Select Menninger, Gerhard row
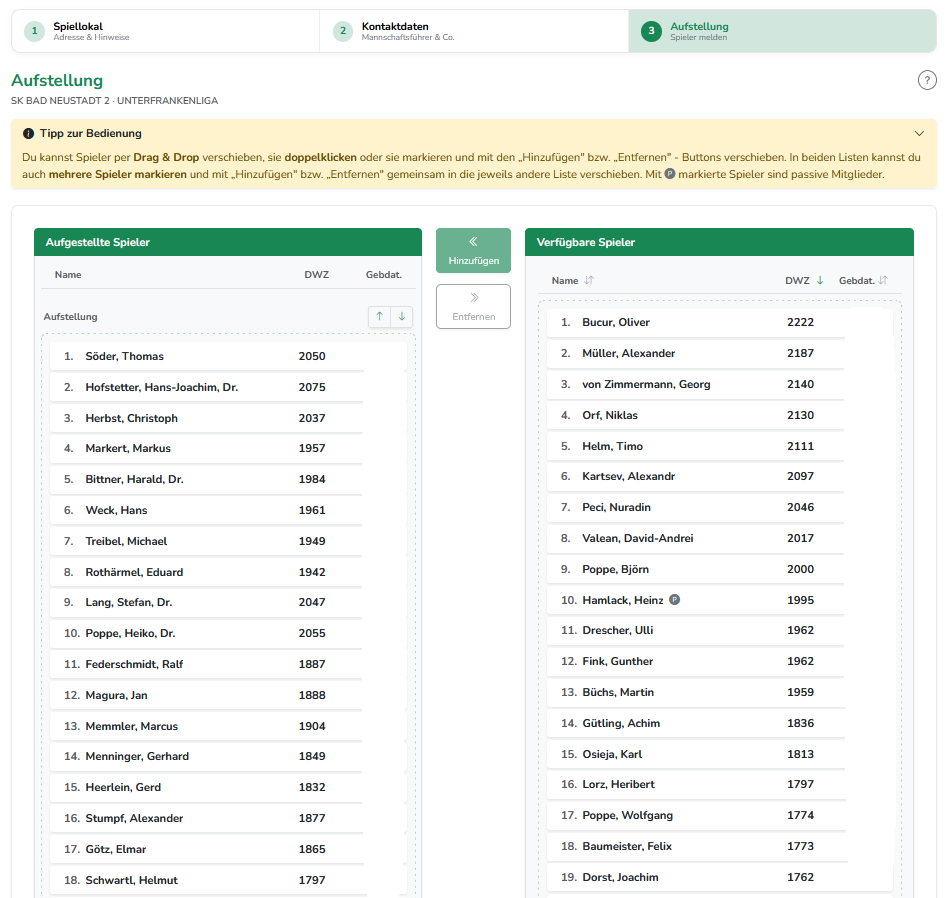 (228, 756)
